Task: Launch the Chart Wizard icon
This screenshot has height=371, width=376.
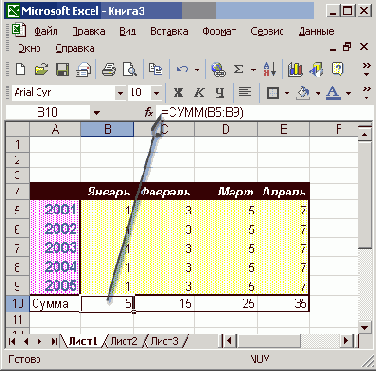Action: pyautogui.click(x=295, y=69)
